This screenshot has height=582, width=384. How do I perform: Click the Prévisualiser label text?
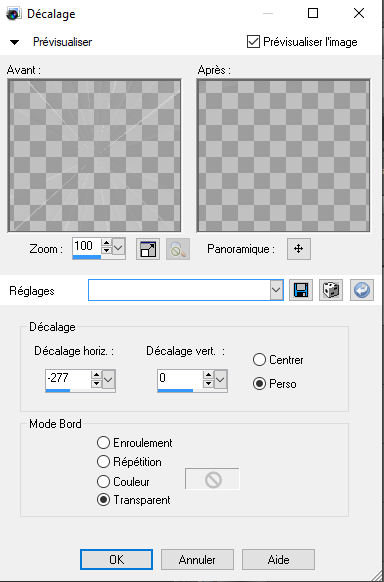pyautogui.click(x=62, y=42)
